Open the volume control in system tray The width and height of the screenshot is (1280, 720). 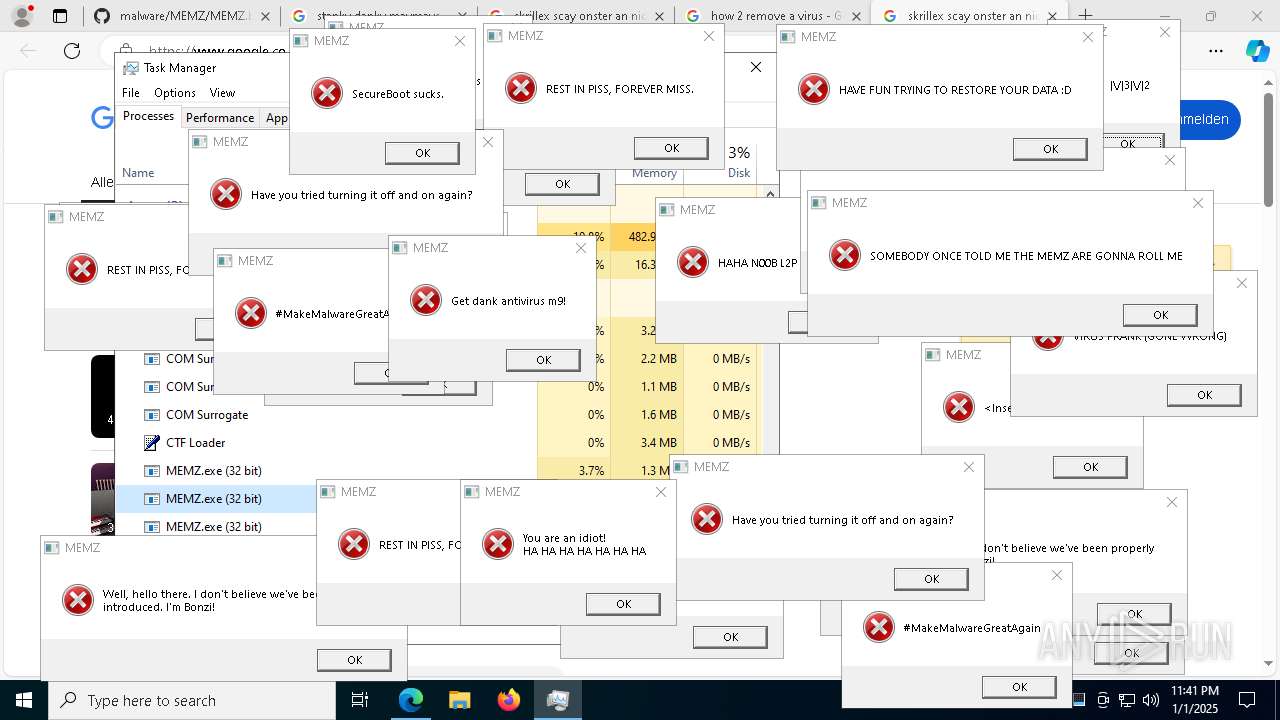pos(1151,700)
